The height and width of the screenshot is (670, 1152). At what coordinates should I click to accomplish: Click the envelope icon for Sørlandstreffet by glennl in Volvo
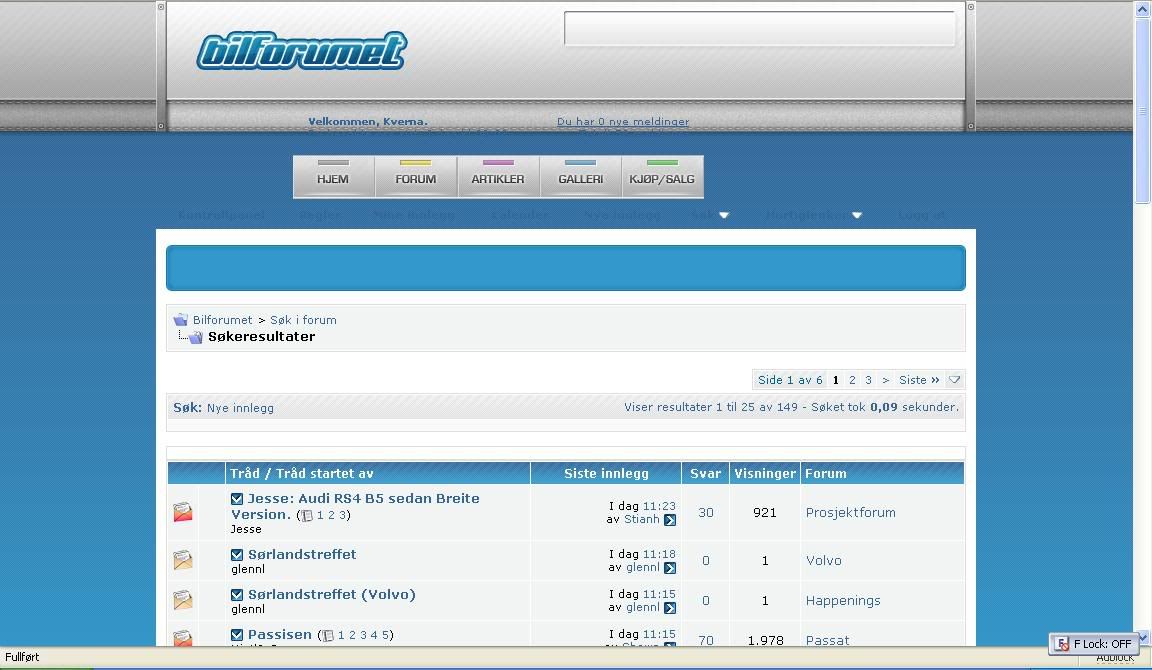(183, 560)
